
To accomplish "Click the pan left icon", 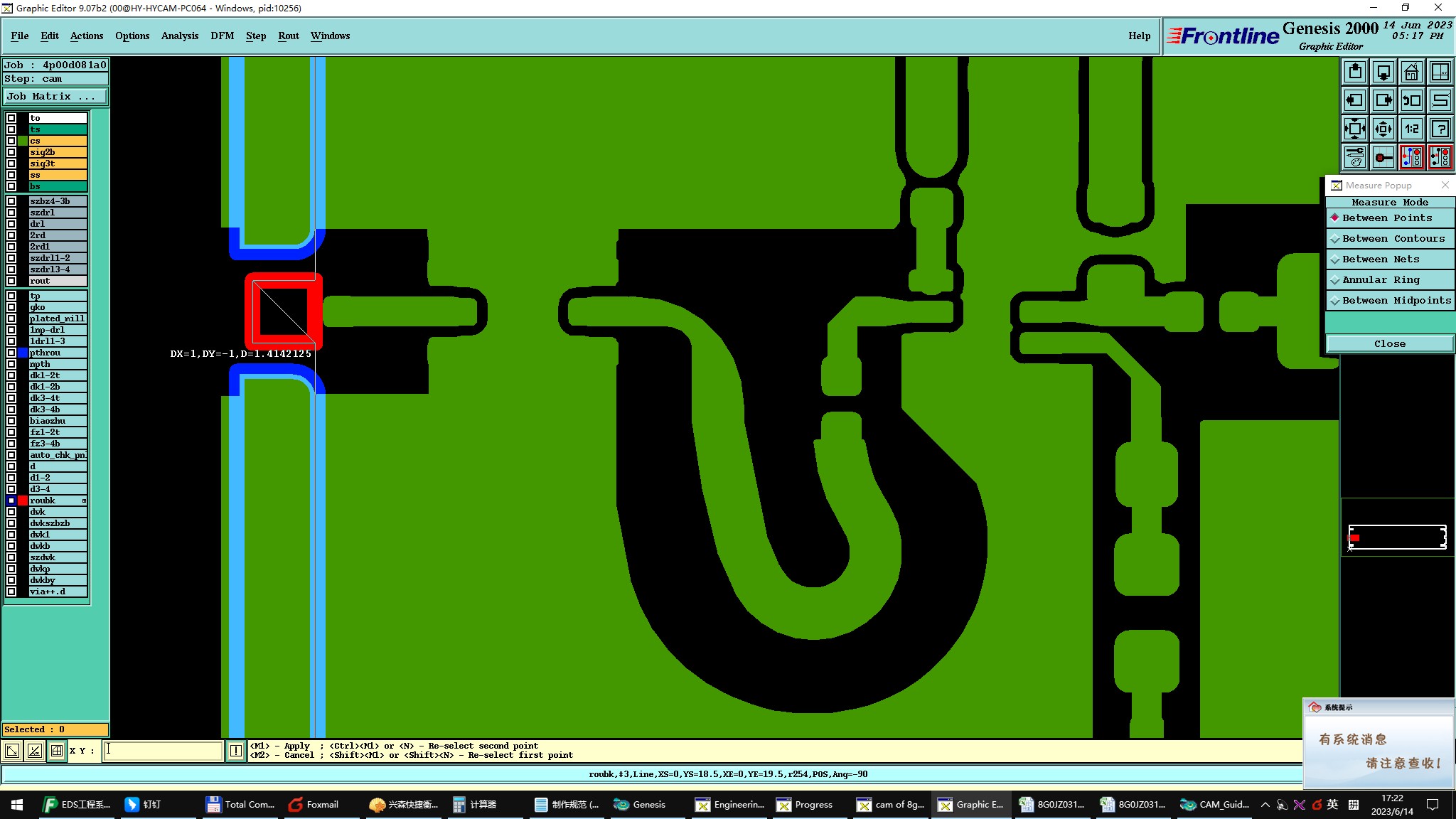I will 1355,100.
